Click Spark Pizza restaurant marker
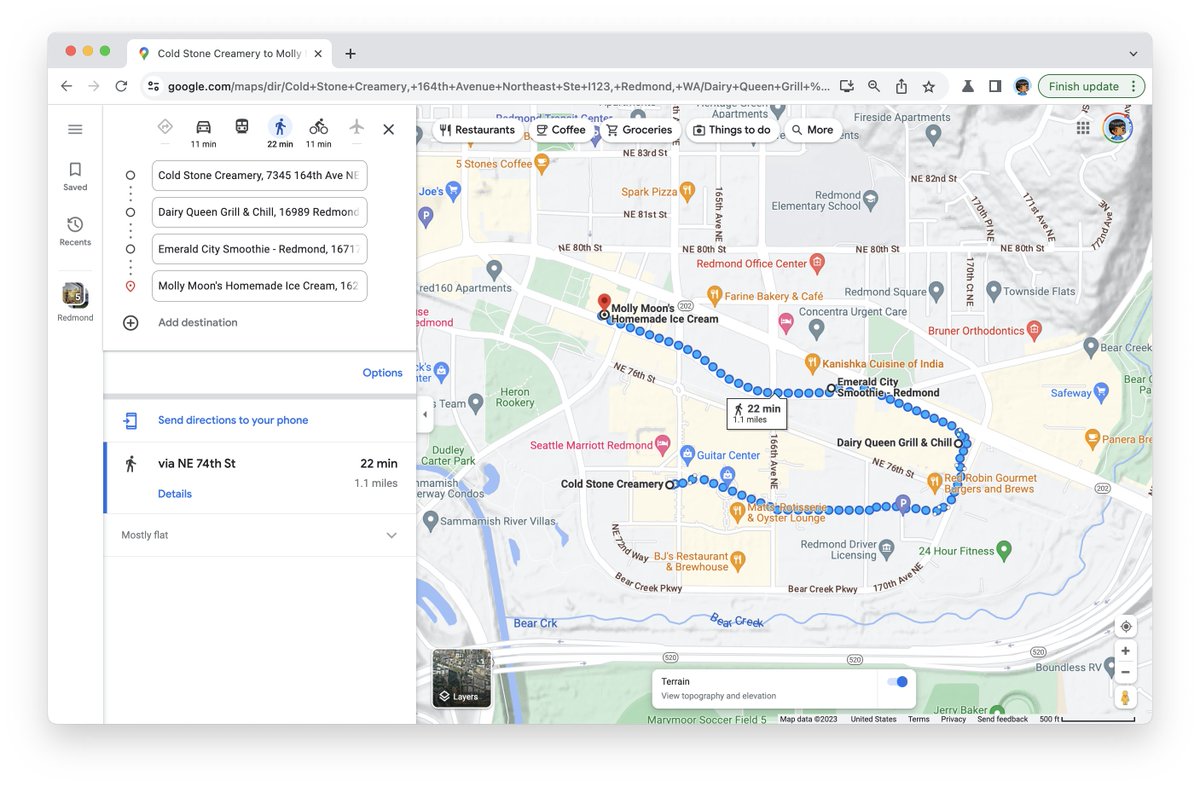1200x787 pixels. pyautogui.click(x=686, y=190)
